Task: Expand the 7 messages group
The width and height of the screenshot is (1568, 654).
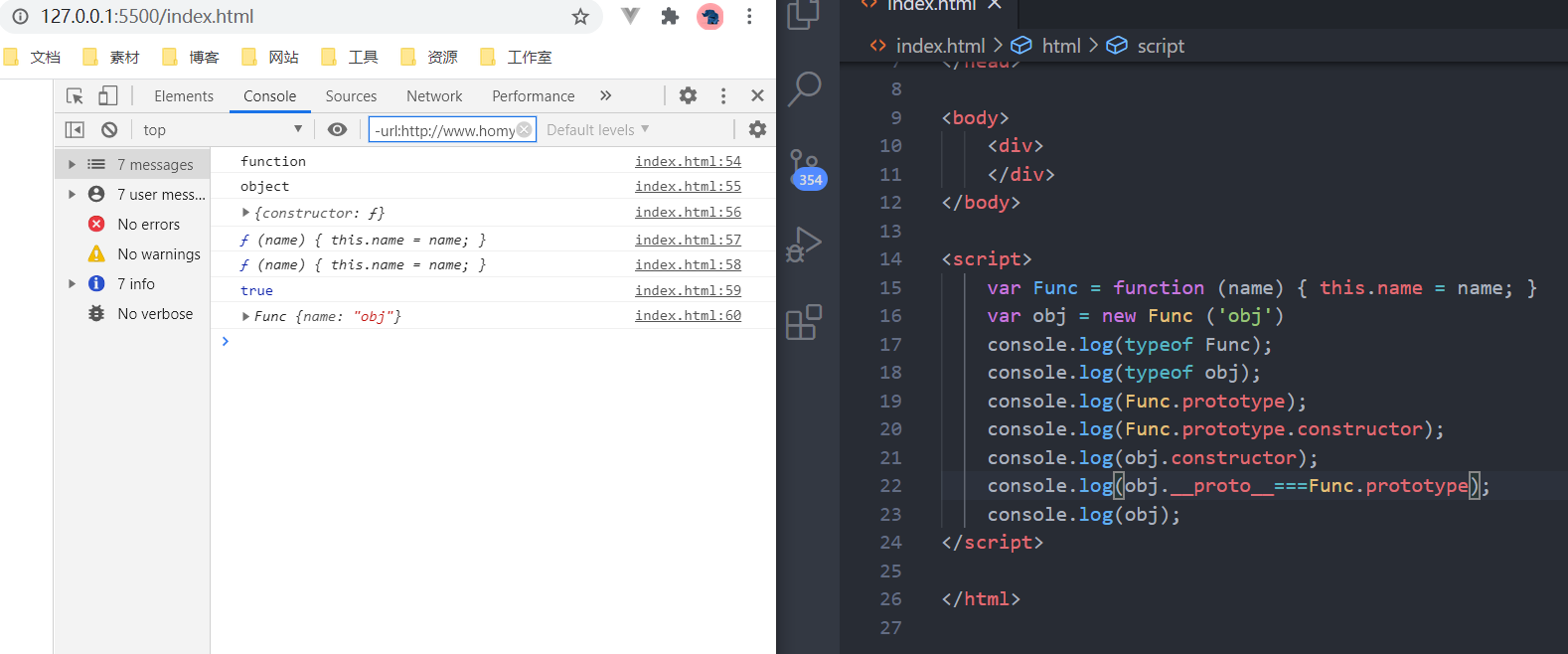Action: 72,164
